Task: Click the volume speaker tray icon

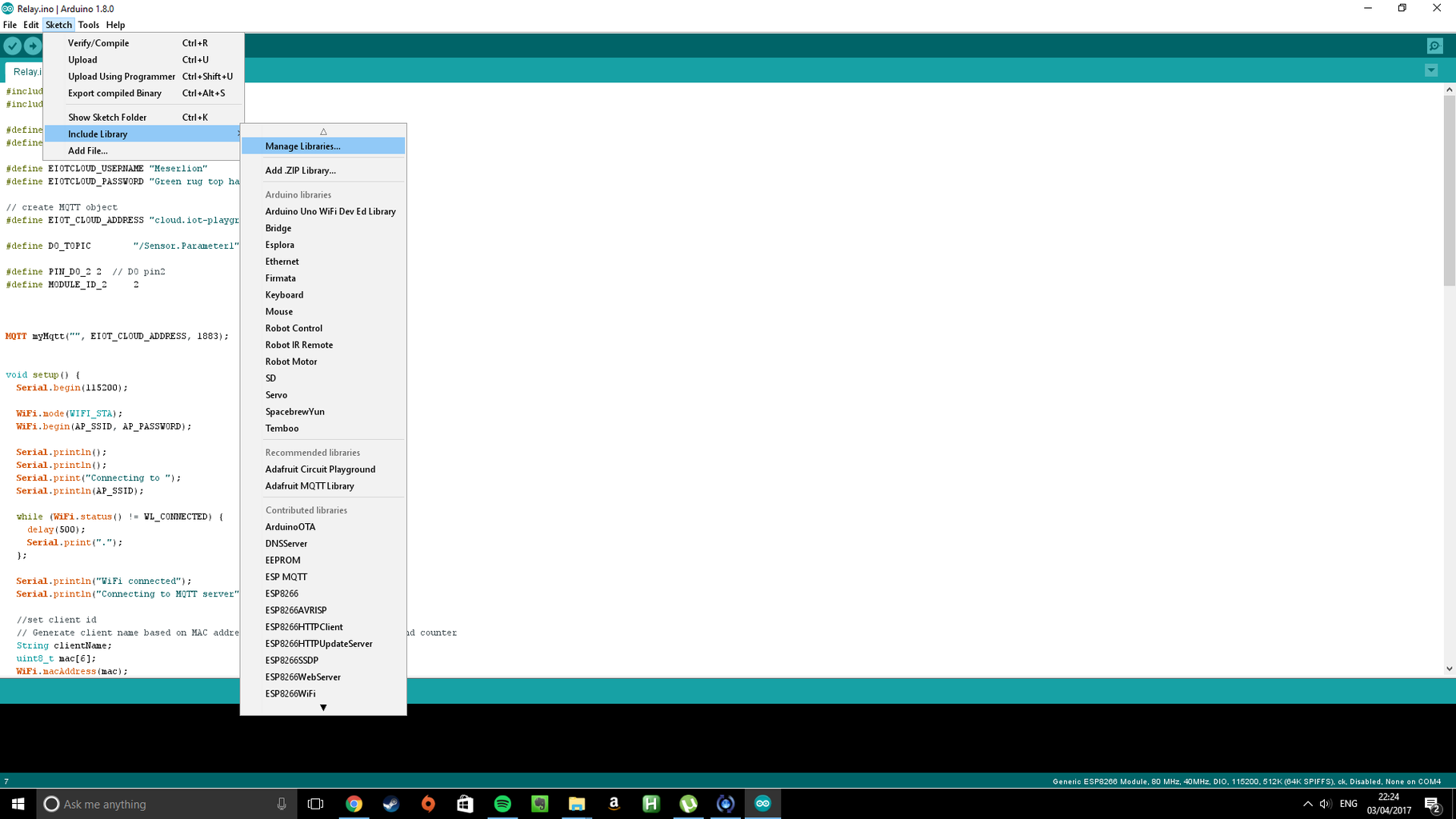Action: [x=1326, y=804]
